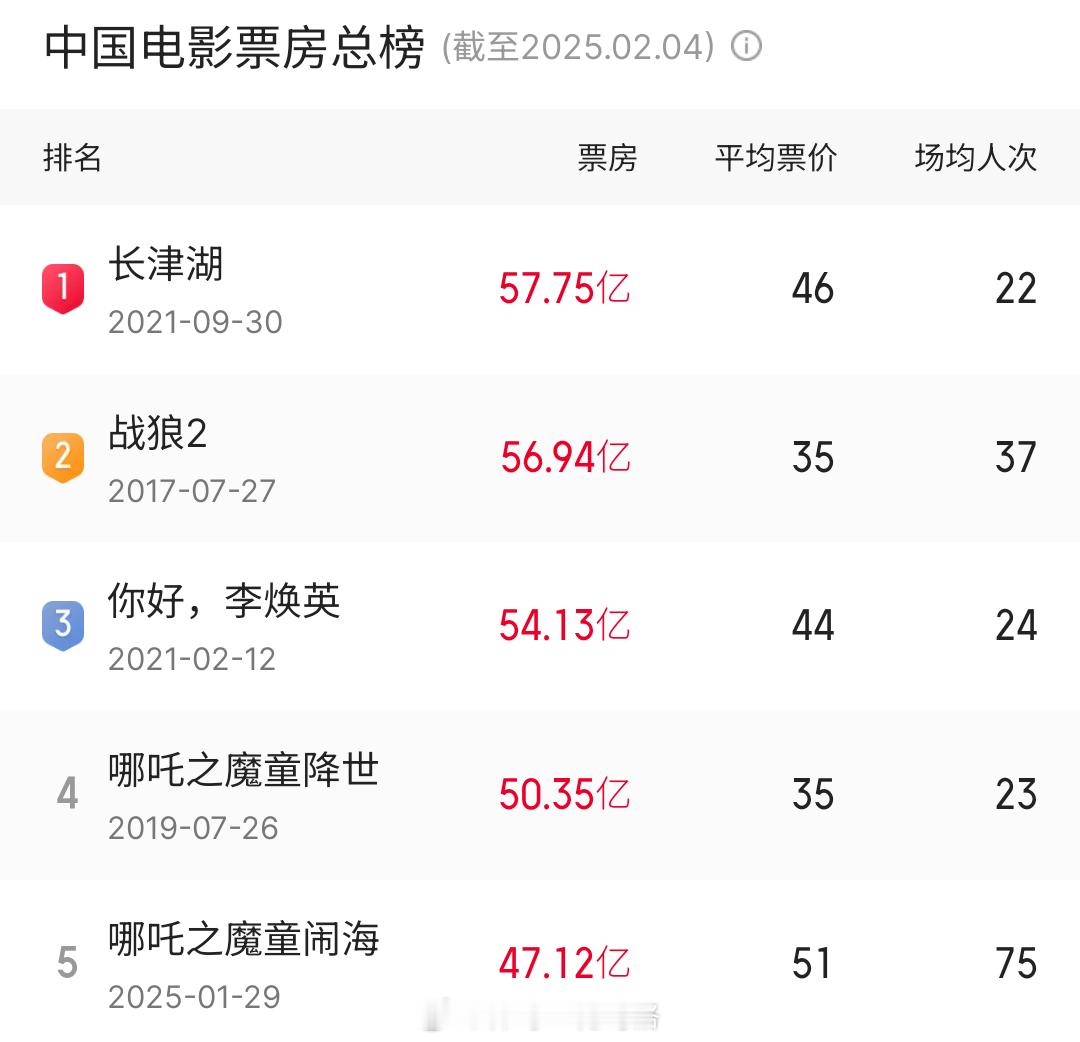Click the 中国电影票房总榜 title

pos(234,48)
